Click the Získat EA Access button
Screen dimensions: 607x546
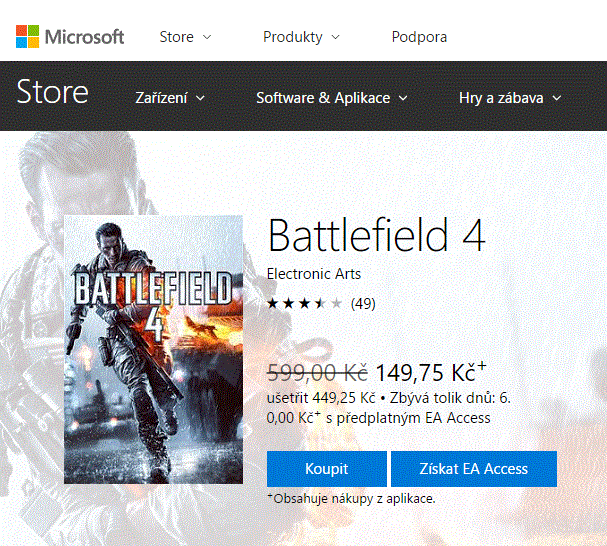pyautogui.click(x=474, y=469)
